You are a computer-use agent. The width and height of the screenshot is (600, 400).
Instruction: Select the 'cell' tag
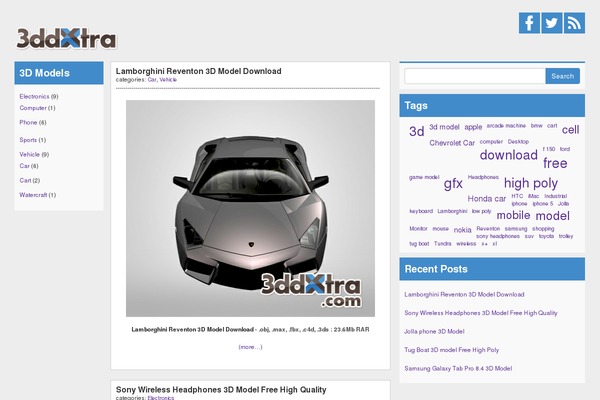coord(571,130)
